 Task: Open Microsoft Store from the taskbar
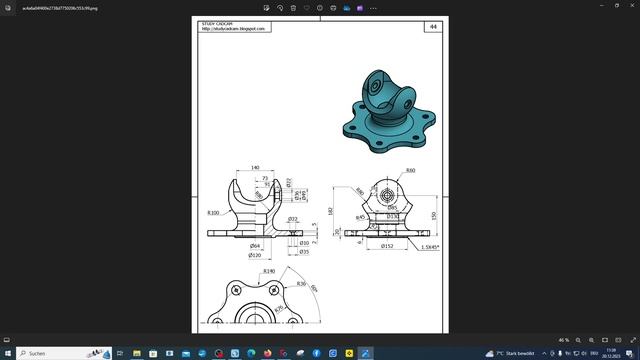coord(153,353)
